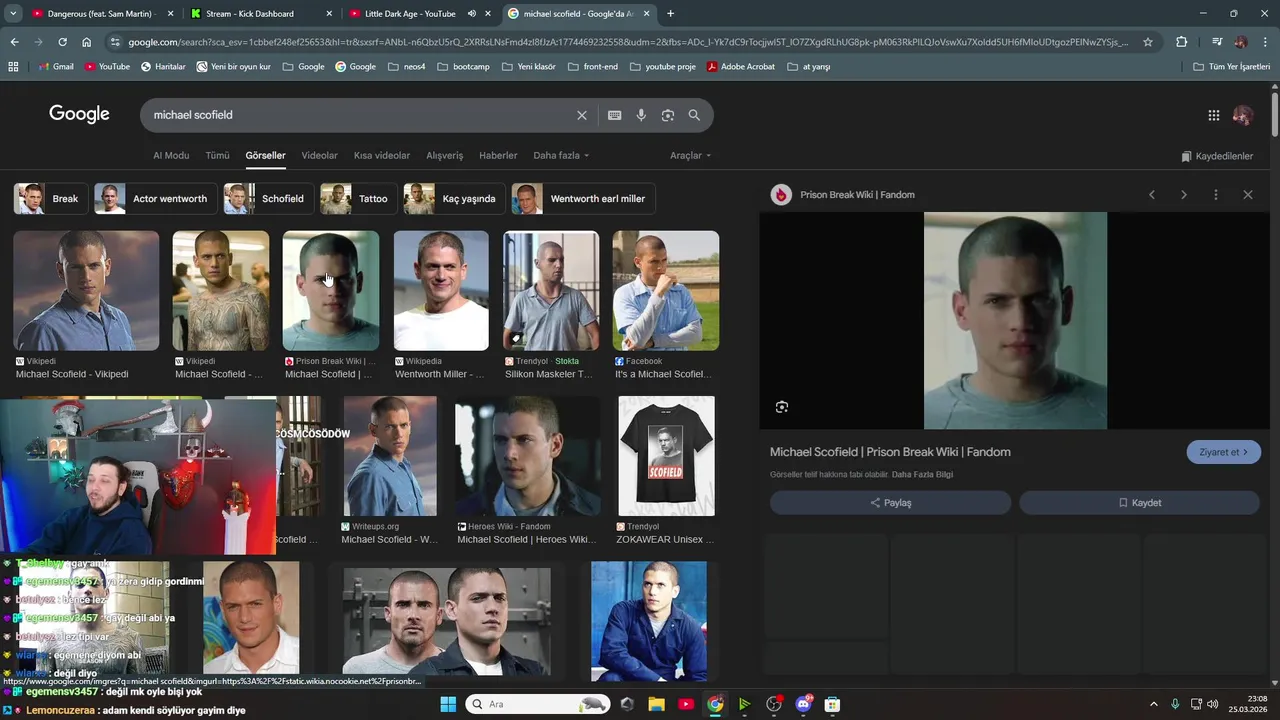Screen dimensions: 1280x720
Task: Go back with browser back arrow
Action: (14, 42)
